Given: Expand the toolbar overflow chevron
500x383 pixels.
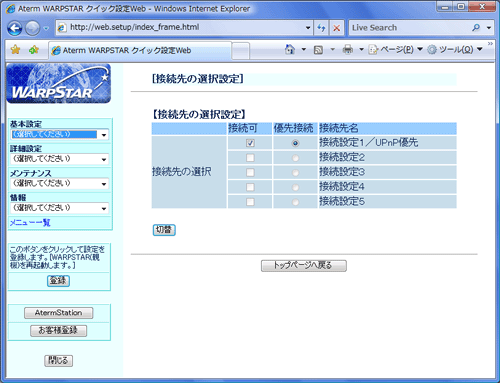Looking at the screenshot, I should click(490, 44).
